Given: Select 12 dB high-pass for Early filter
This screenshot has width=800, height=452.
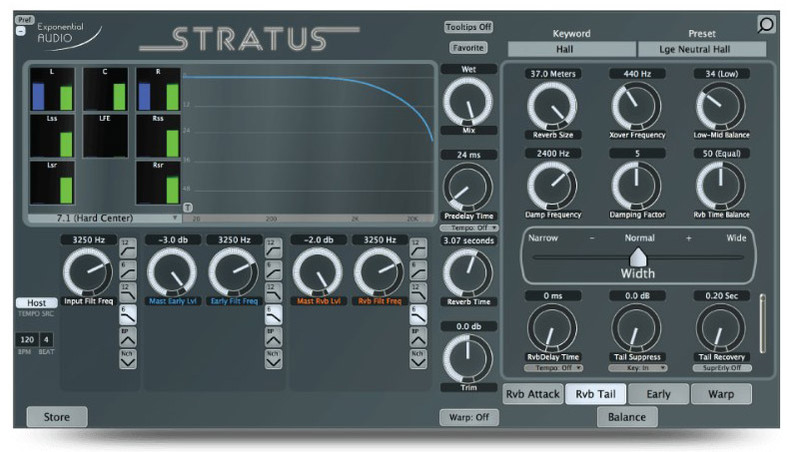Looking at the screenshot, I should pos(273,248).
